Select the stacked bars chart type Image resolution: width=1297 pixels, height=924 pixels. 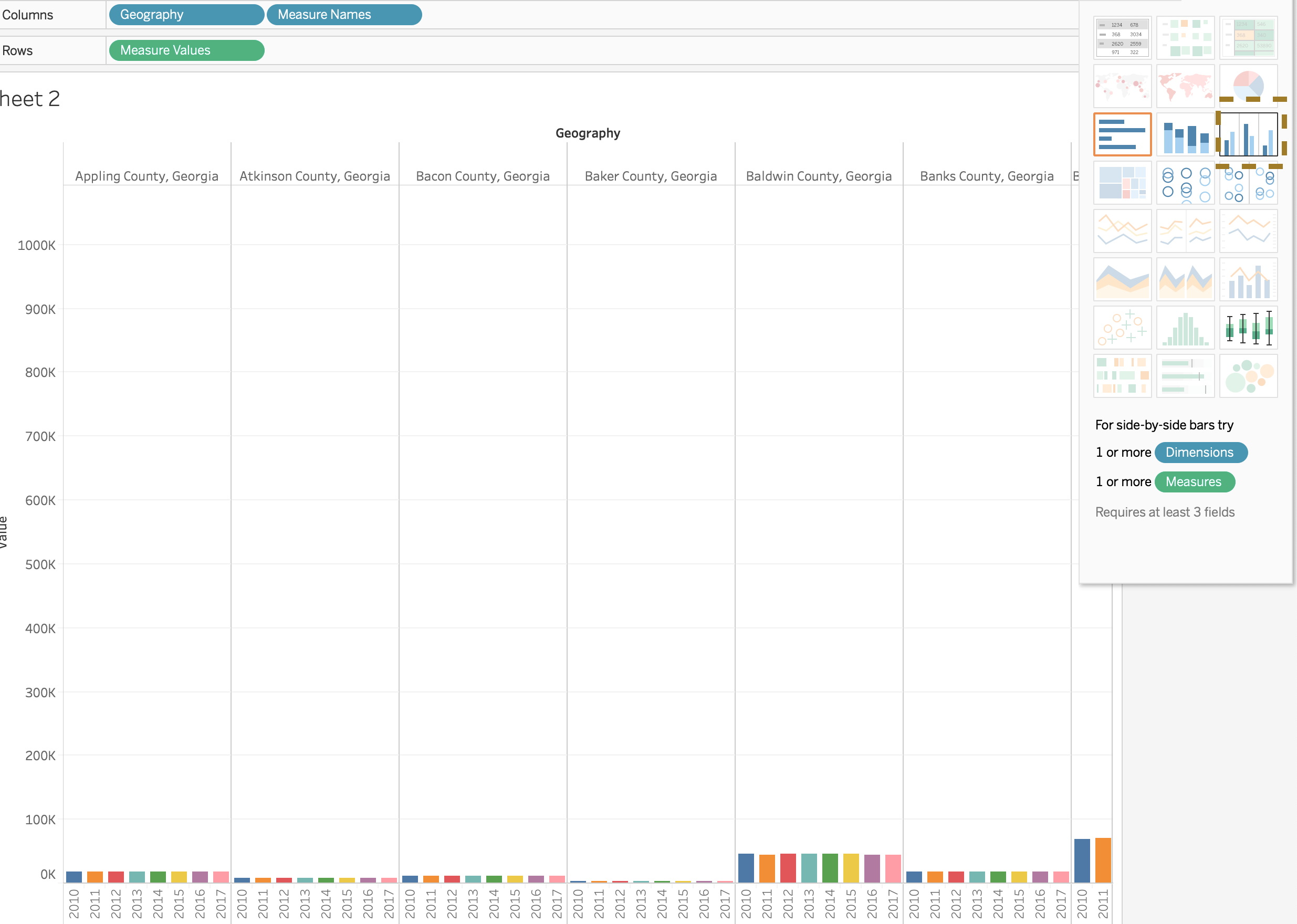click(1186, 135)
